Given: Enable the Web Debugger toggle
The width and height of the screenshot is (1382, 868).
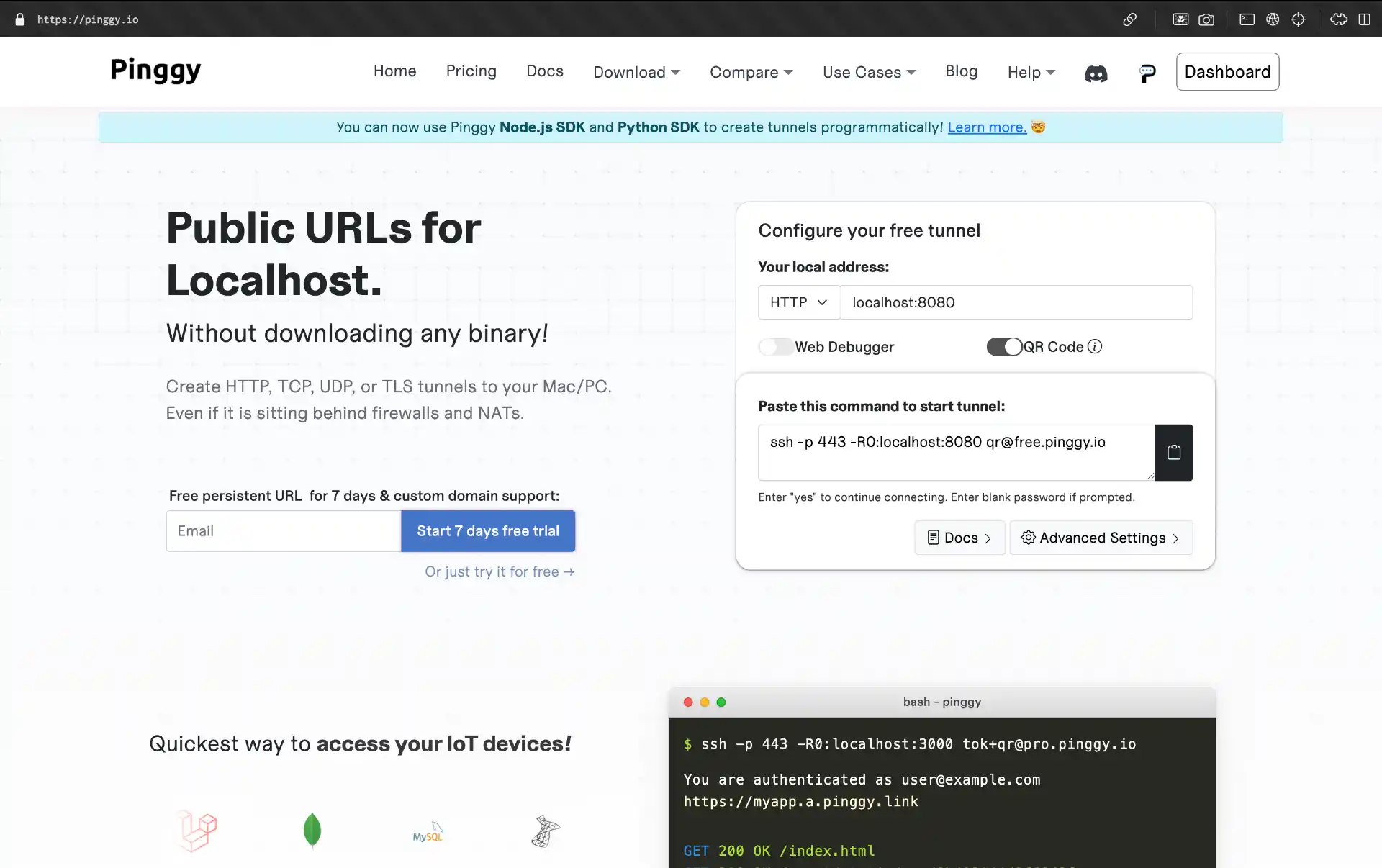Looking at the screenshot, I should pyautogui.click(x=776, y=347).
